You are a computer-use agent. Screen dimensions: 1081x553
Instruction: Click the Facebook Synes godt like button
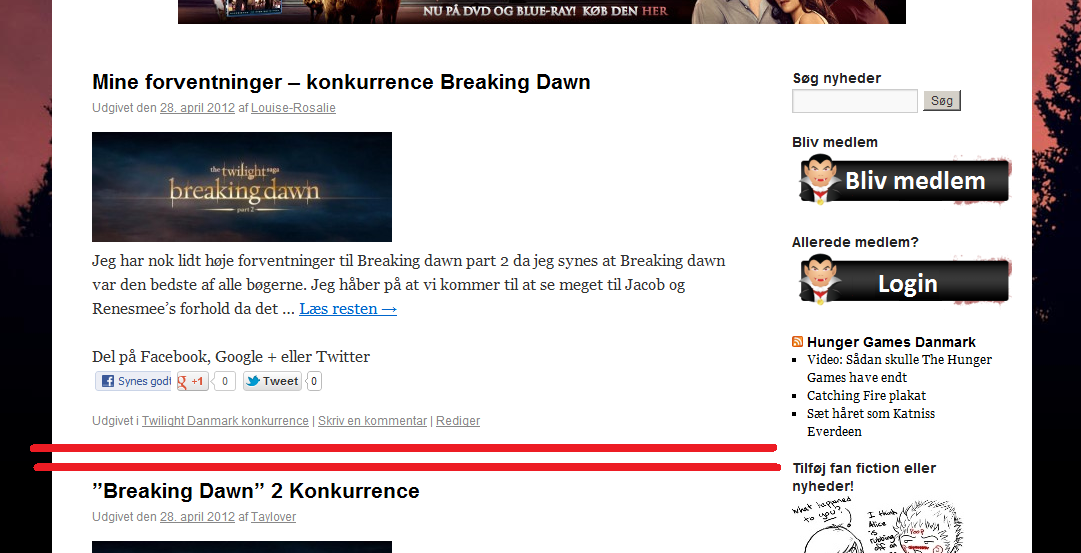133,381
